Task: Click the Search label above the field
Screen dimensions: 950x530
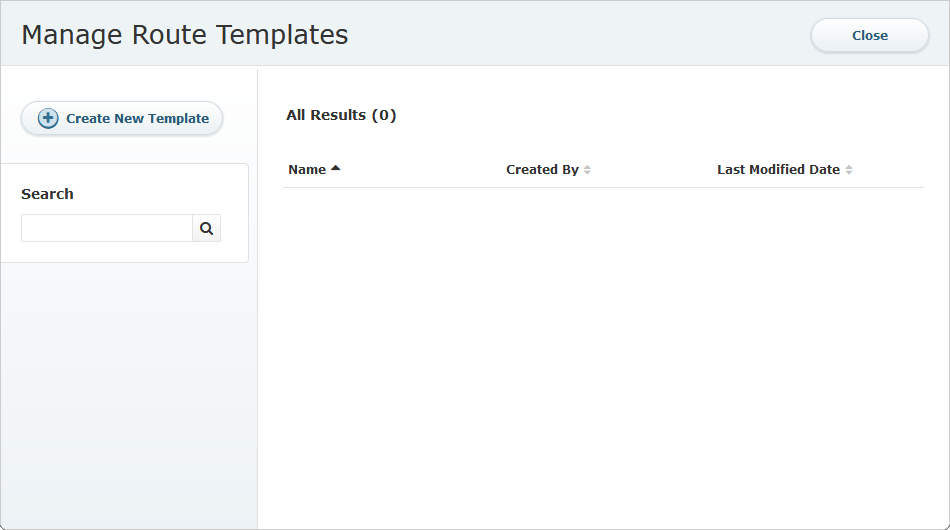Action: coord(47,194)
